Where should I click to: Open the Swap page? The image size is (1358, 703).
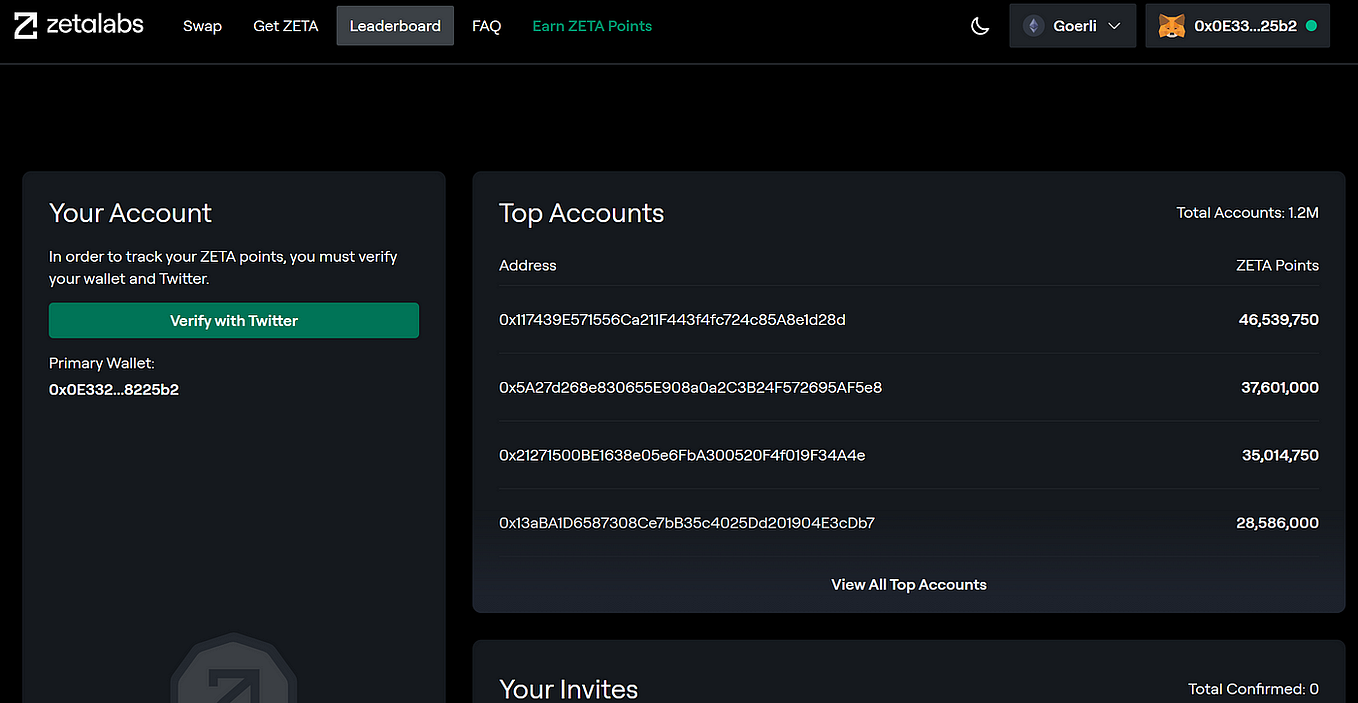coord(202,26)
